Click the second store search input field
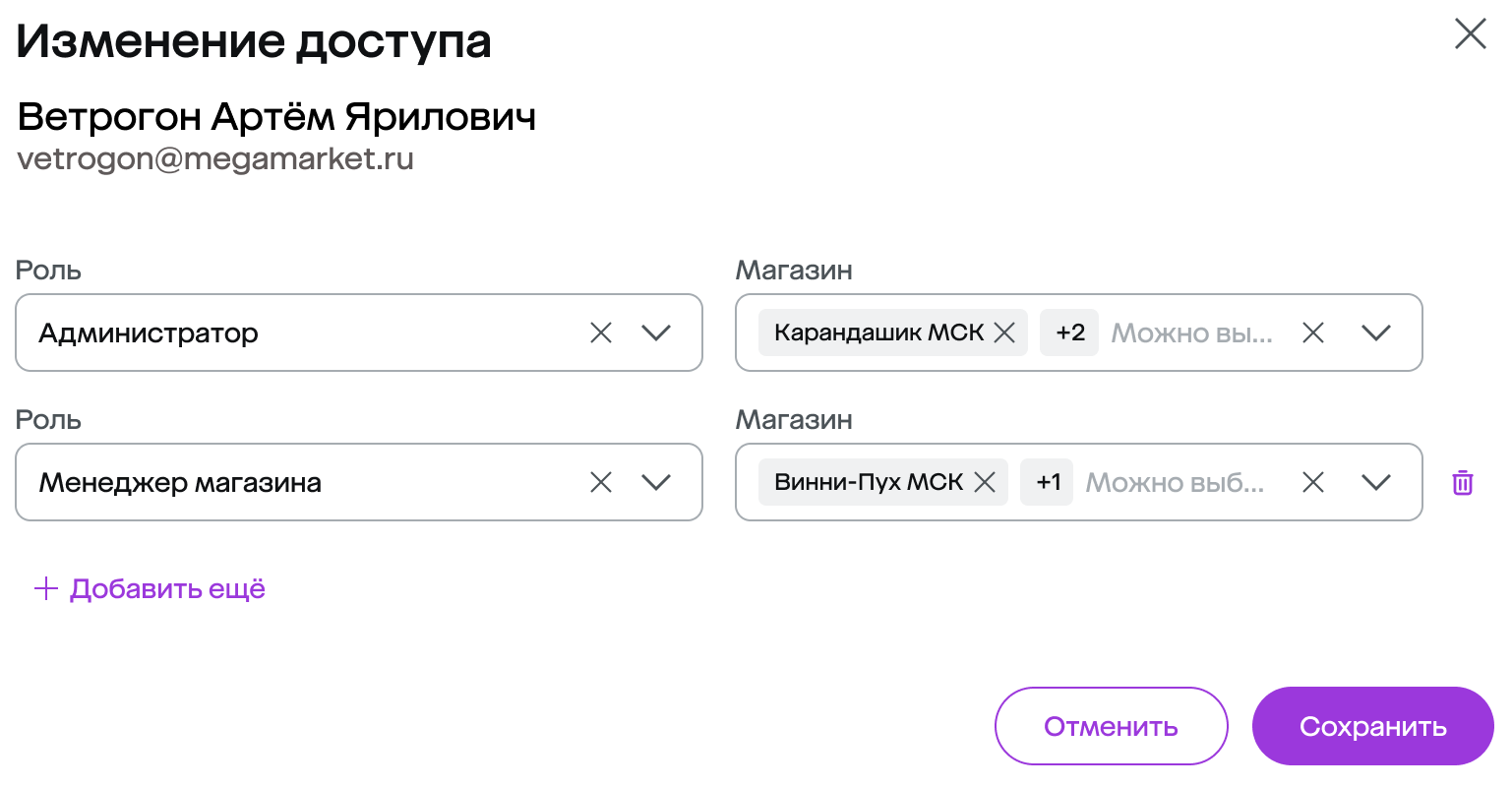Viewport: 1512px width, 787px height. (x=1176, y=483)
